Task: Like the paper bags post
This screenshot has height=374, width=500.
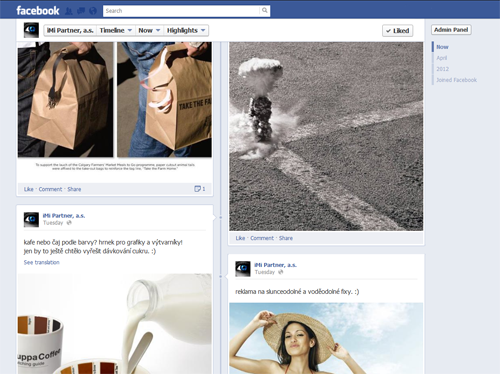Action: click(29, 189)
